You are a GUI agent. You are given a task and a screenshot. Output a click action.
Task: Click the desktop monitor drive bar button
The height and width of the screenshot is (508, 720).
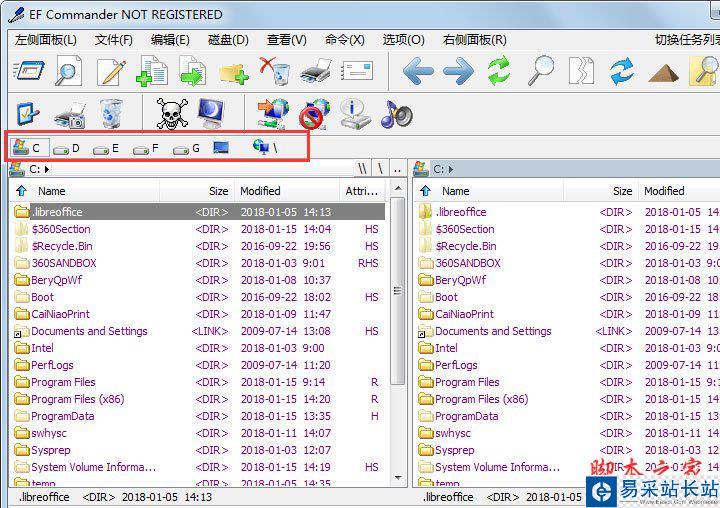point(221,147)
